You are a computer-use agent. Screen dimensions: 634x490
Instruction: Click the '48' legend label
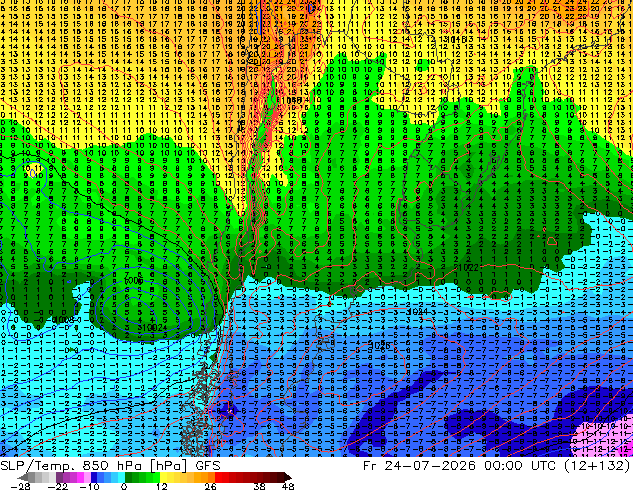click(x=288, y=486)
